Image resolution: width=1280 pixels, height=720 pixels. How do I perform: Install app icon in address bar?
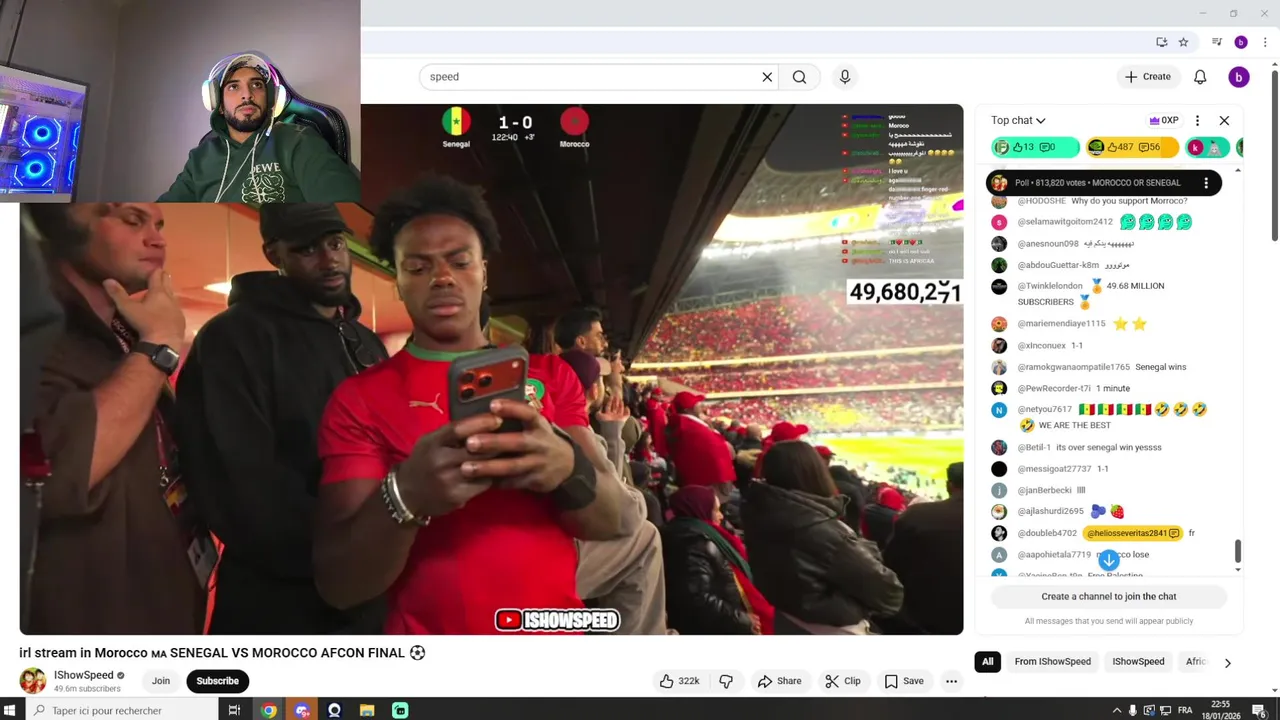coord(1161,42)
